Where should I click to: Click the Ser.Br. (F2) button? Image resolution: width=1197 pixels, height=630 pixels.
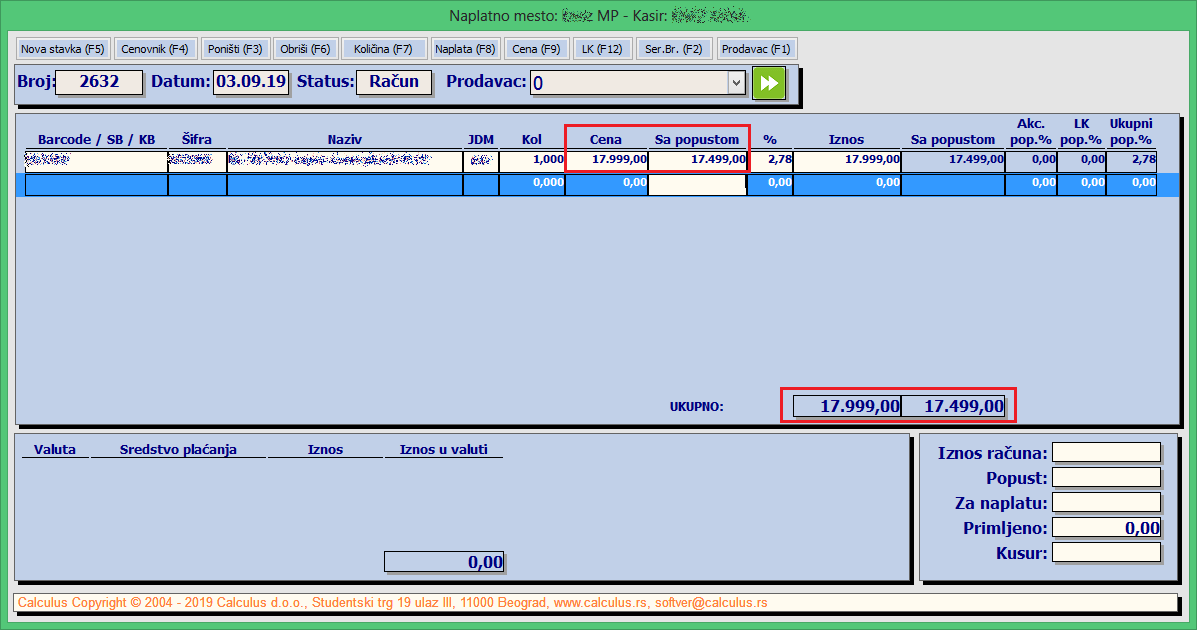[x=674, y=49]
